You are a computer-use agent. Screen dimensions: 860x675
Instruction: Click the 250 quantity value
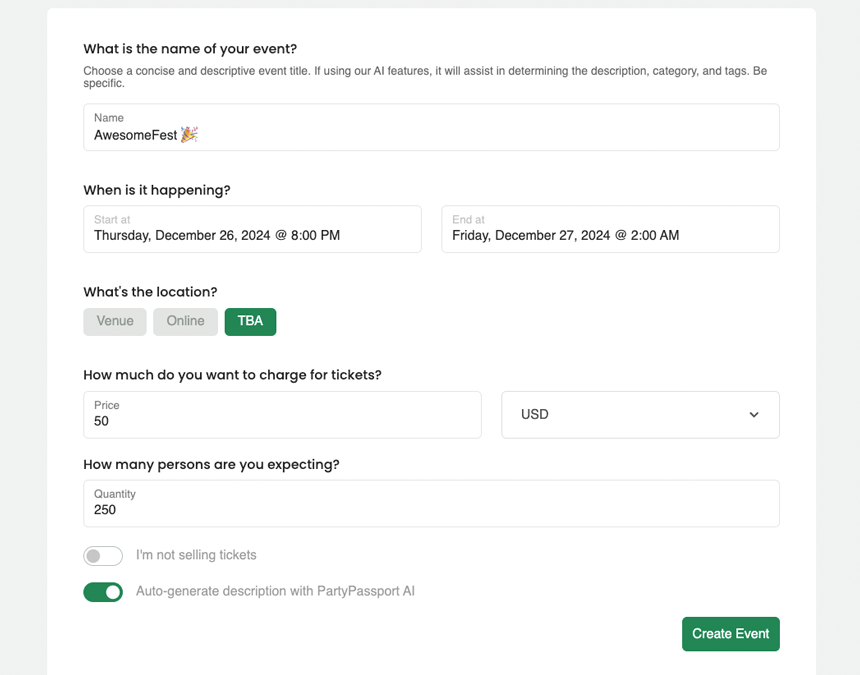(x=105, y=510)
